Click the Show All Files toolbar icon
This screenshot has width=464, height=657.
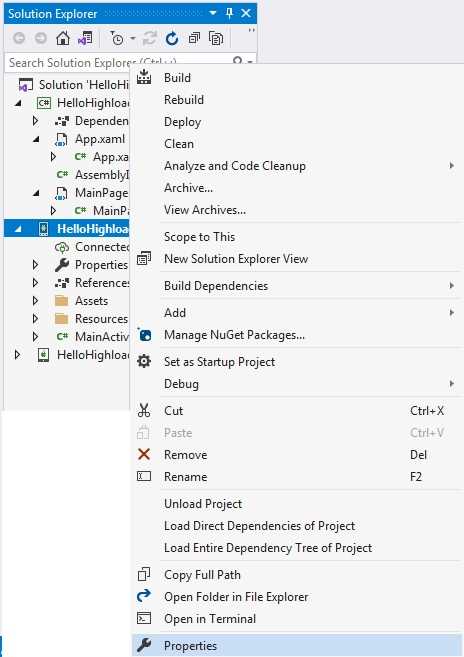[x=216, y=39]
